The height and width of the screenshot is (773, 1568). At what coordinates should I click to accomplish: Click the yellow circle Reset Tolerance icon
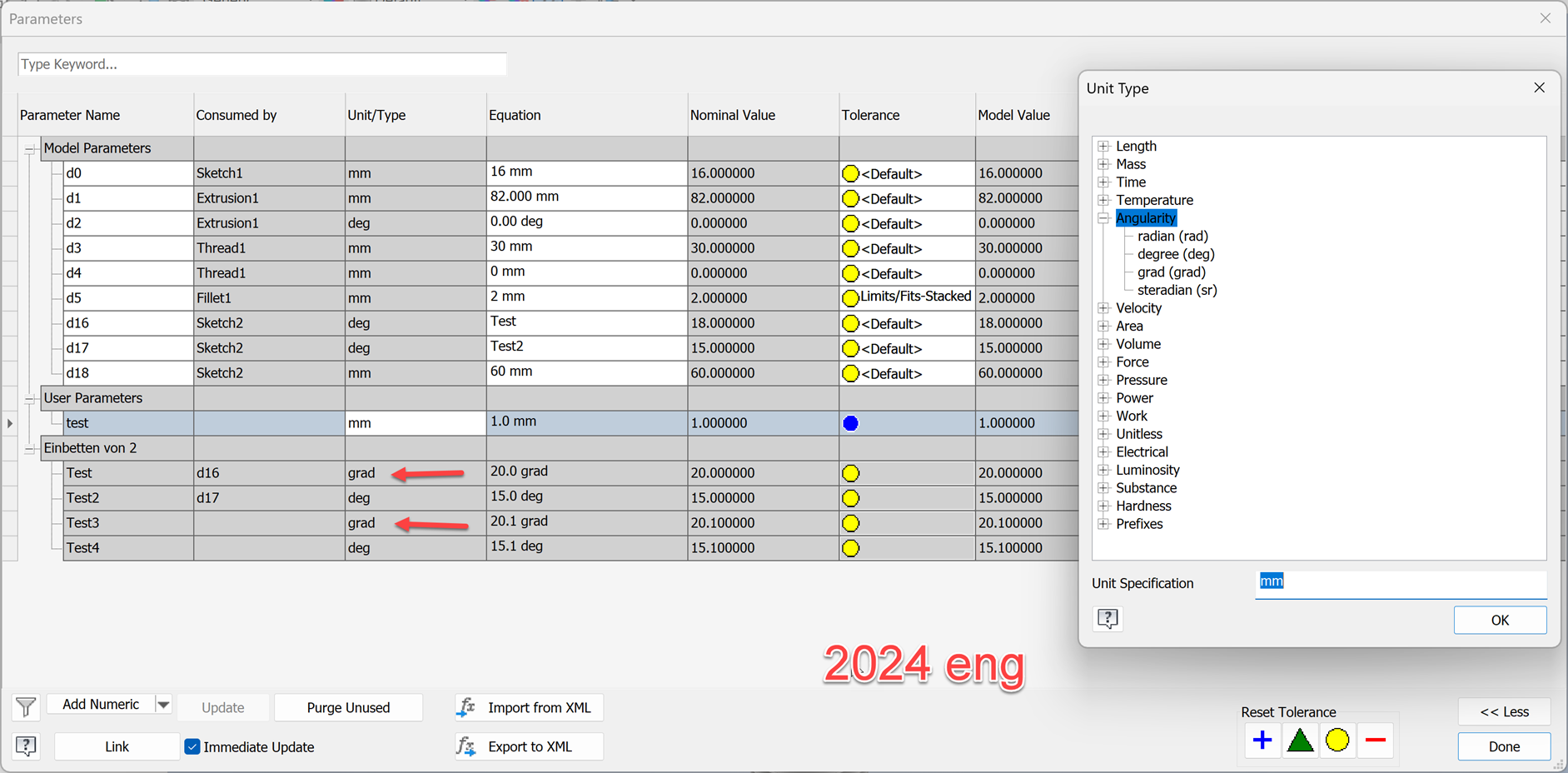click(1337, 740)
